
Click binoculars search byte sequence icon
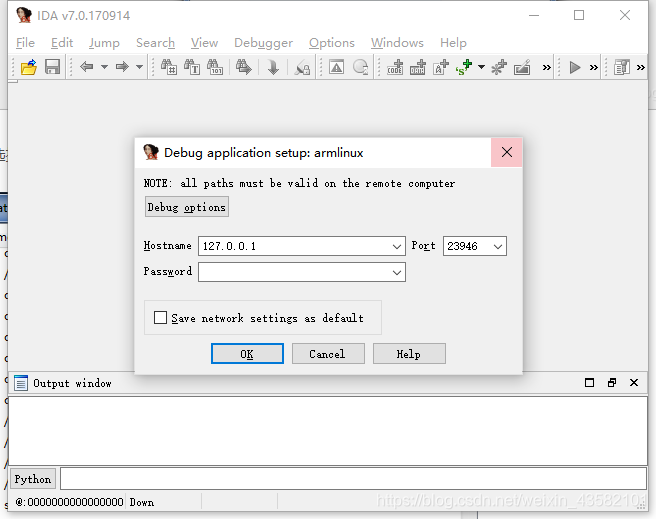215,67
